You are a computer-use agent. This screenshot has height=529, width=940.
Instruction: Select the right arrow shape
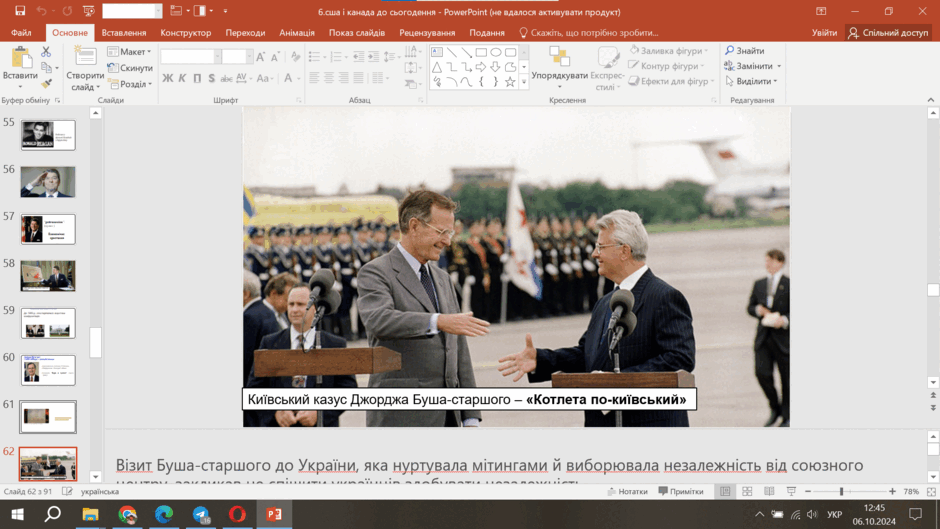point(481,67)
